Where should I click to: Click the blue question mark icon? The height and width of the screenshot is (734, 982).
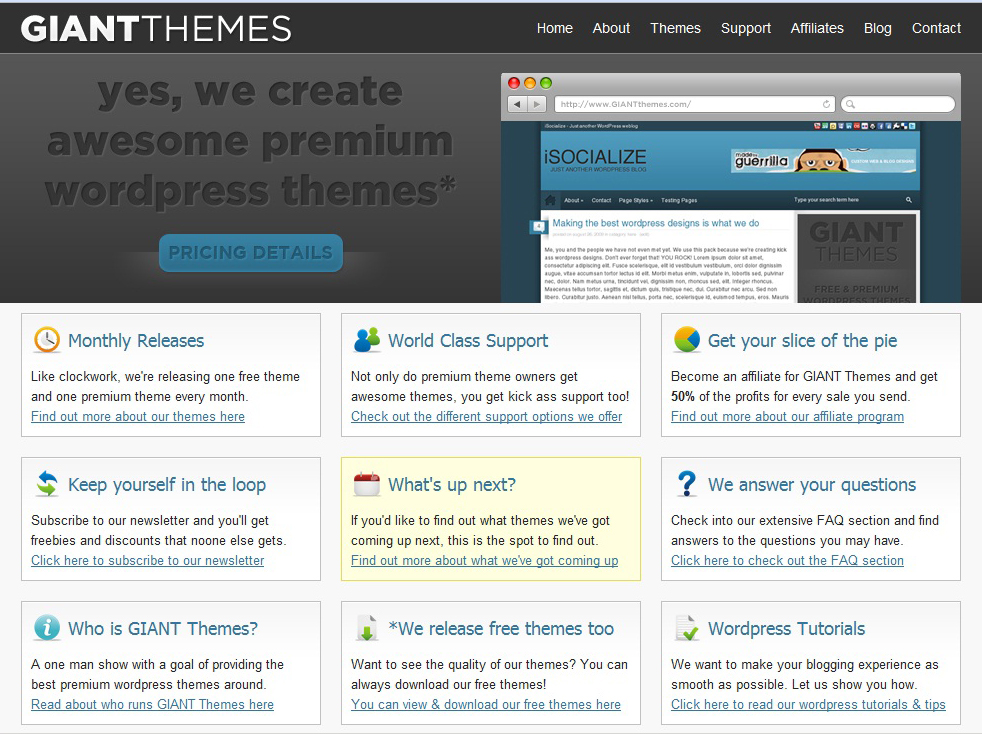(687, 484)
